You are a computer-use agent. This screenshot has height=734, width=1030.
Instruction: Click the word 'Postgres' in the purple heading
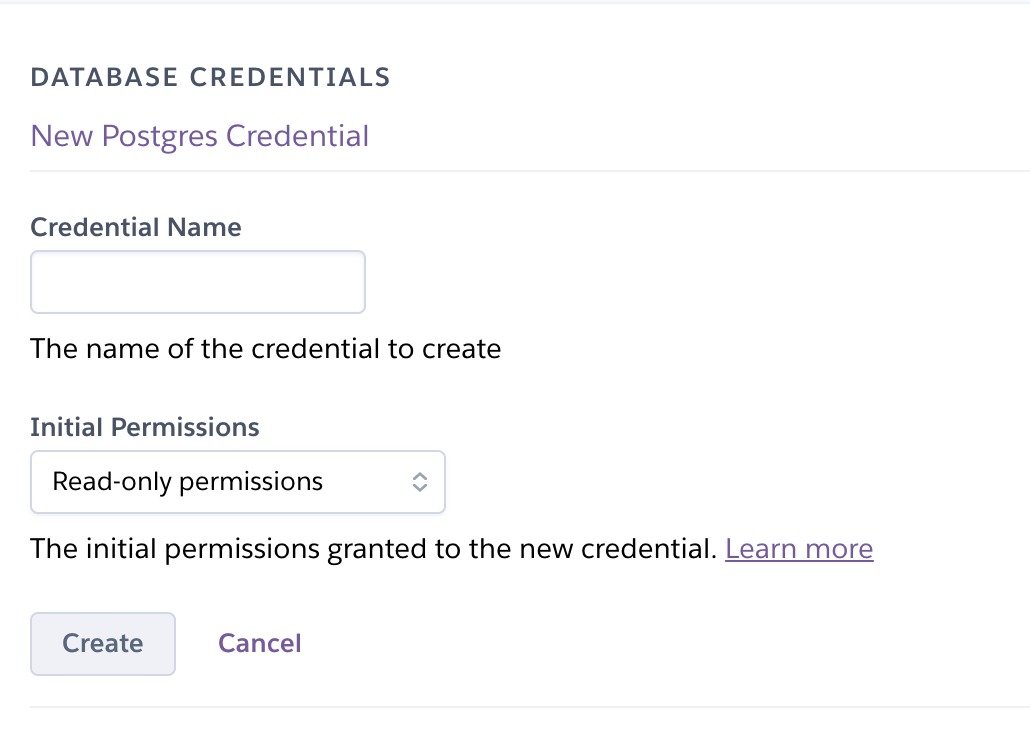(160, 136)
